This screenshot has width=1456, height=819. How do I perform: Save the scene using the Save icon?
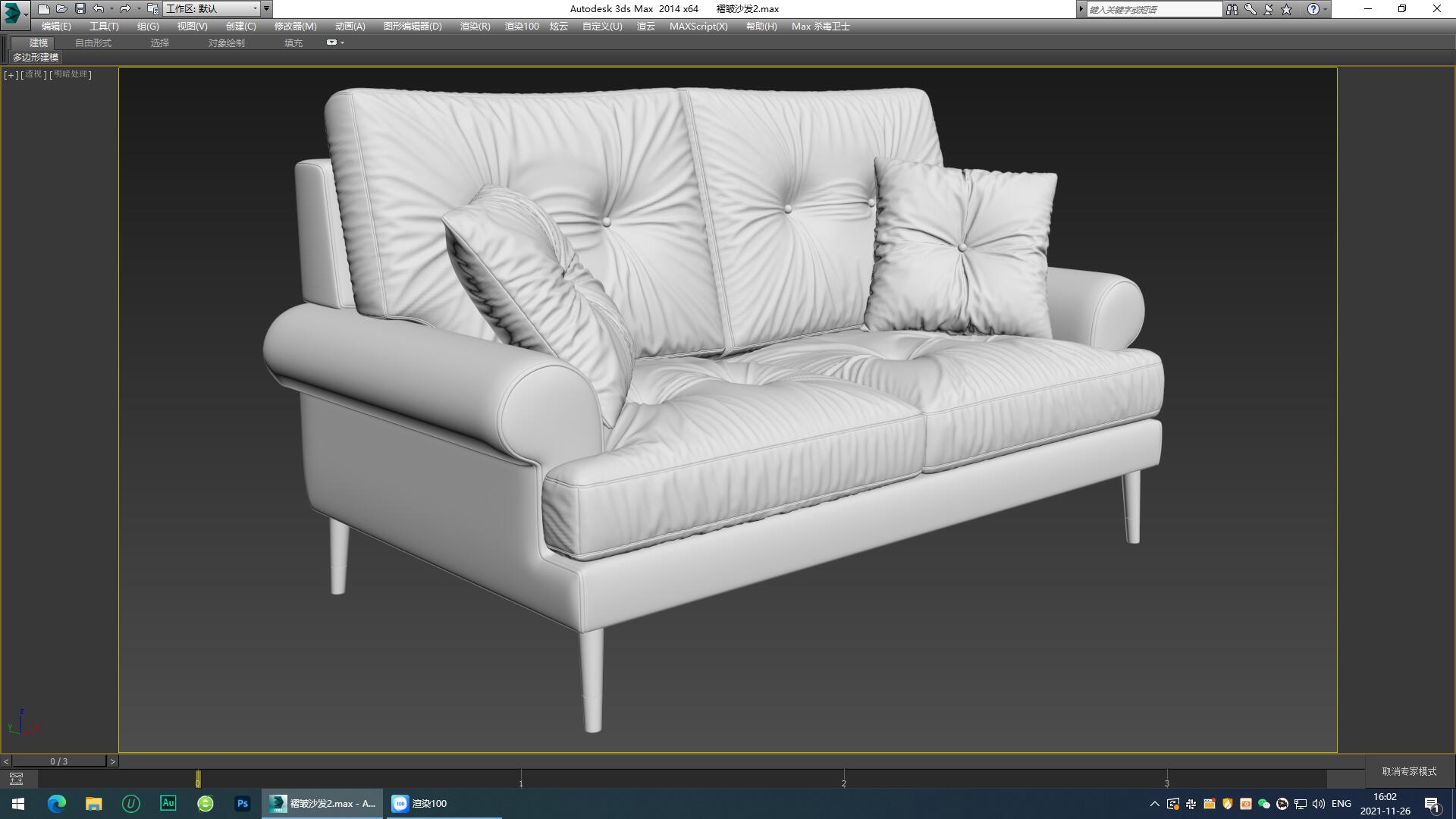[x=79, y=8]
